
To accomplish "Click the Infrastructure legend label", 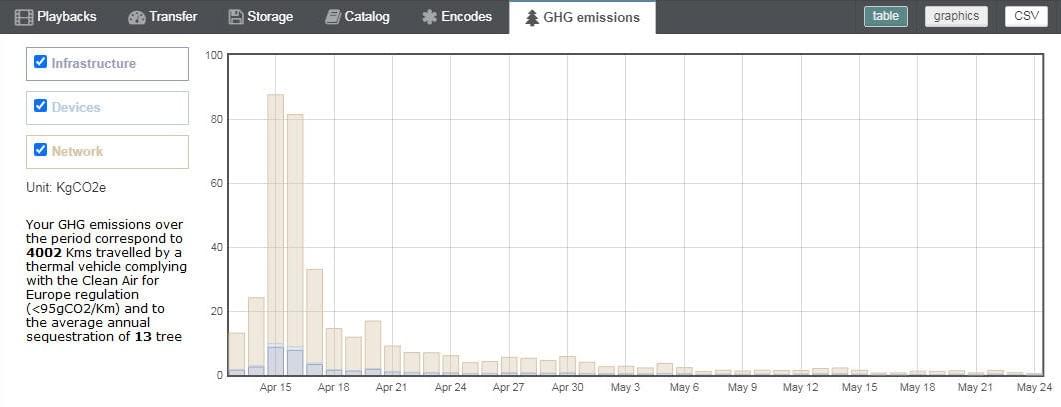I will point(93,64).
